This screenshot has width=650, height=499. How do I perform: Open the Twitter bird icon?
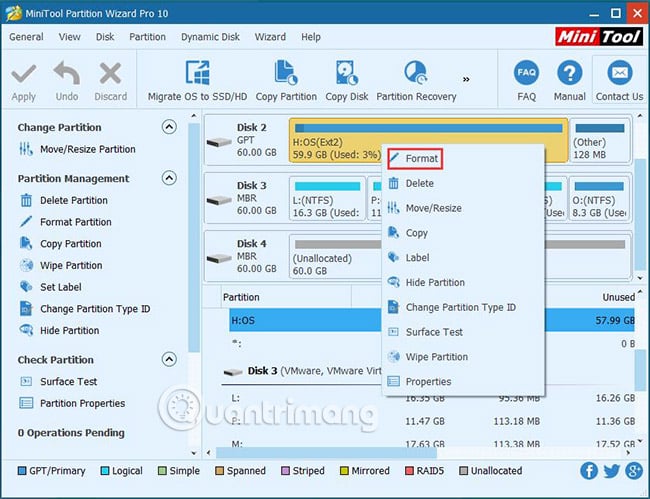[x=611, y=471]
